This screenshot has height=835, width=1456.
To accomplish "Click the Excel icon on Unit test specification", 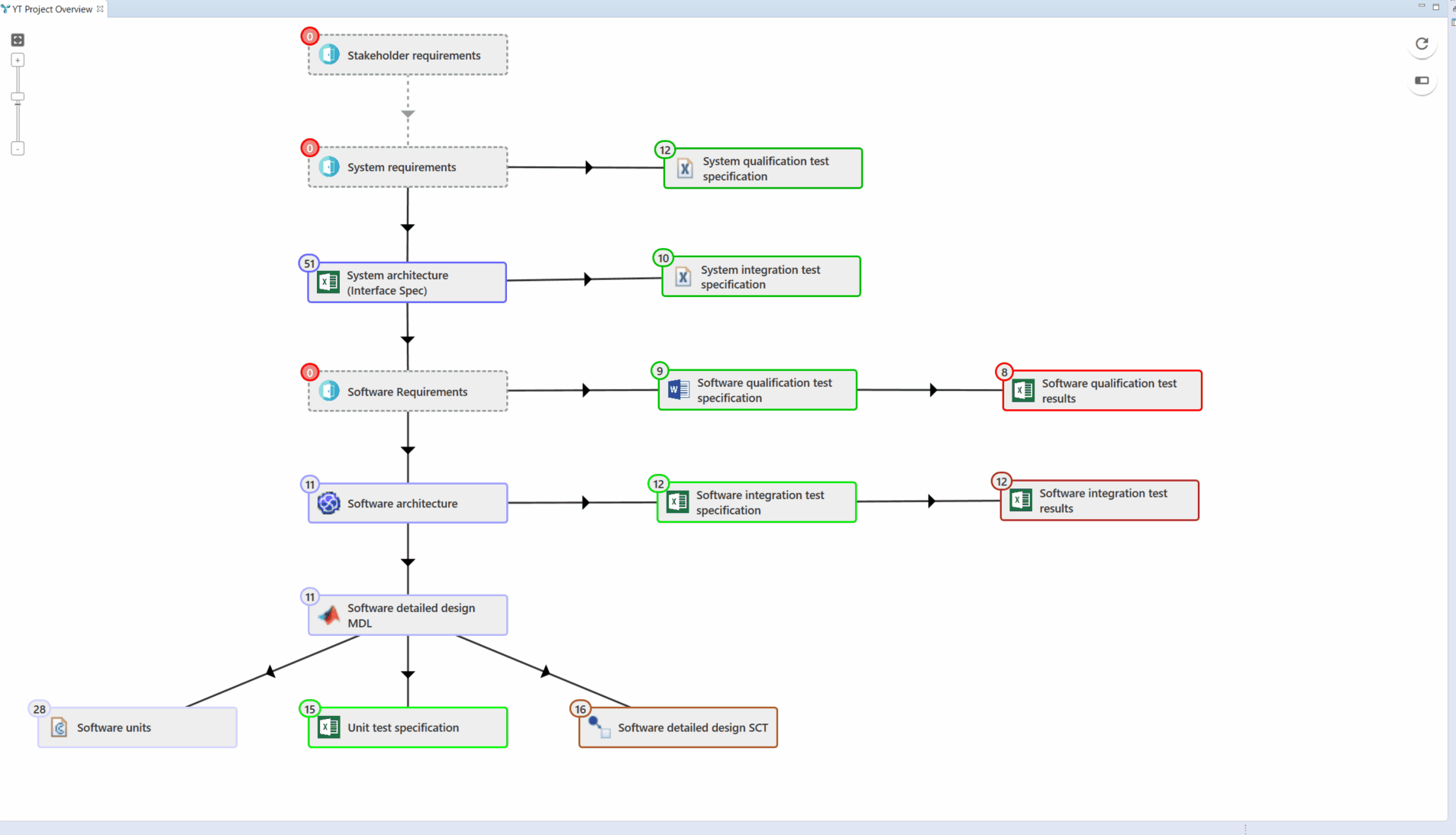I will (329, 727).
